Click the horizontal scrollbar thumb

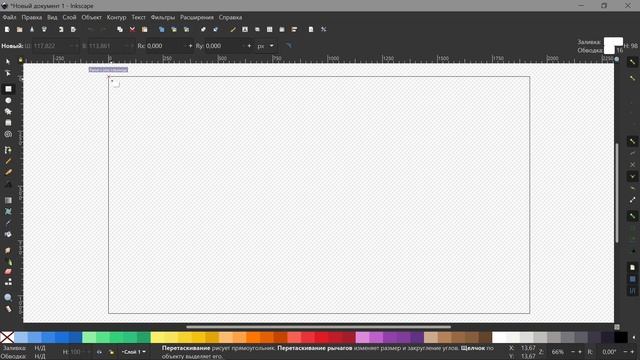[x=318, y=327]
